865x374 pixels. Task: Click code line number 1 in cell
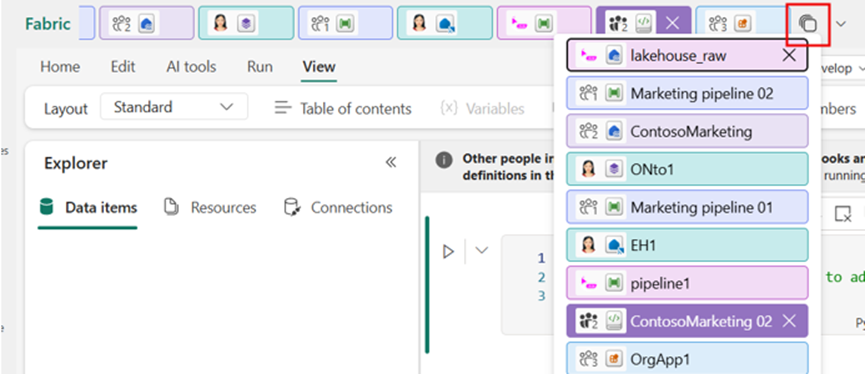pyautogui.click(x=541, y=258)
